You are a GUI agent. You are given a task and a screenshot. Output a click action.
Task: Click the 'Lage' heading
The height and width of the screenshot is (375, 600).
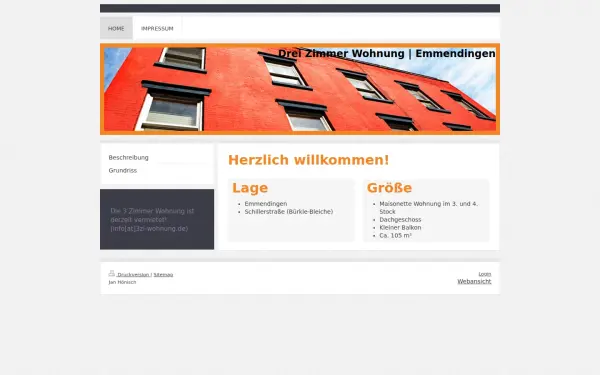click(250, 188)
